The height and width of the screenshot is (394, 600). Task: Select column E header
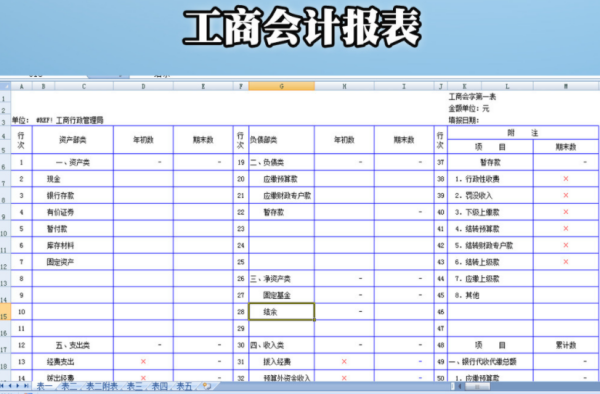[x=203, y=86]
